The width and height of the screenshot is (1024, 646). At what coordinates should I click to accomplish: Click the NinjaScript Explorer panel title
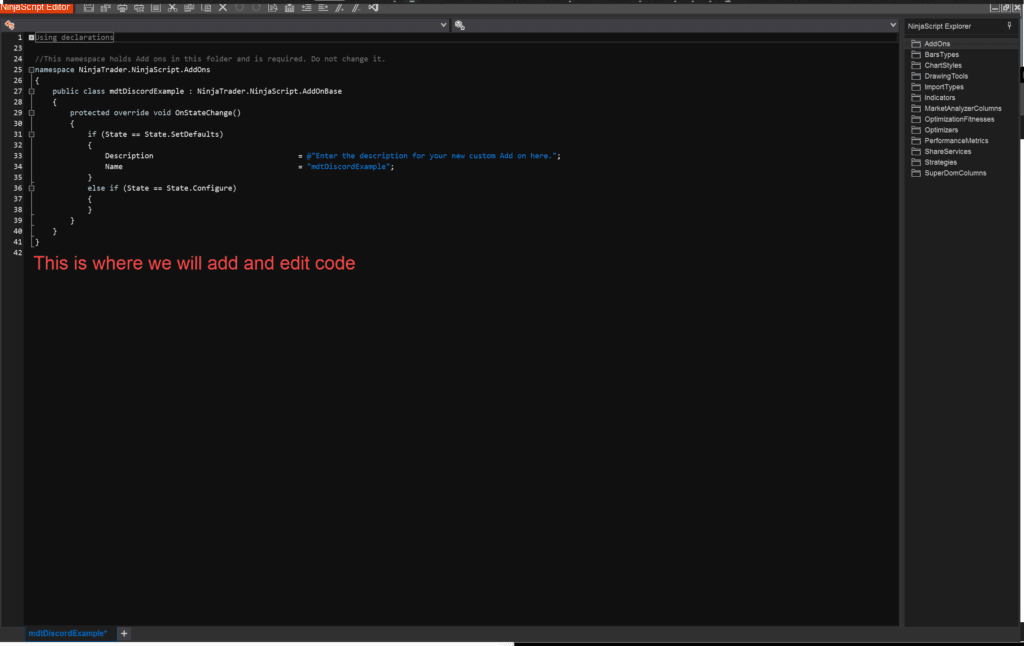point(939,26)
